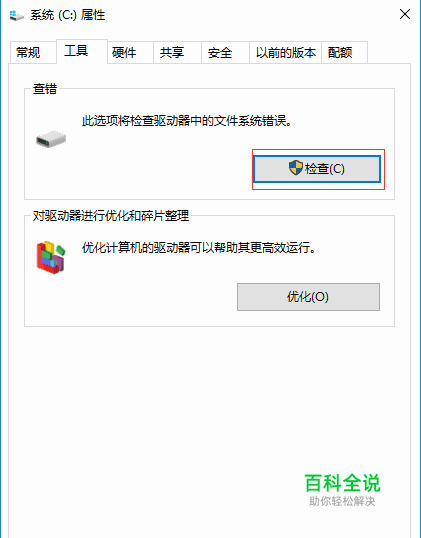Open the 以前的版本 tab
Viewport: 421px width, 538px height.
click(x=285, y=52)
